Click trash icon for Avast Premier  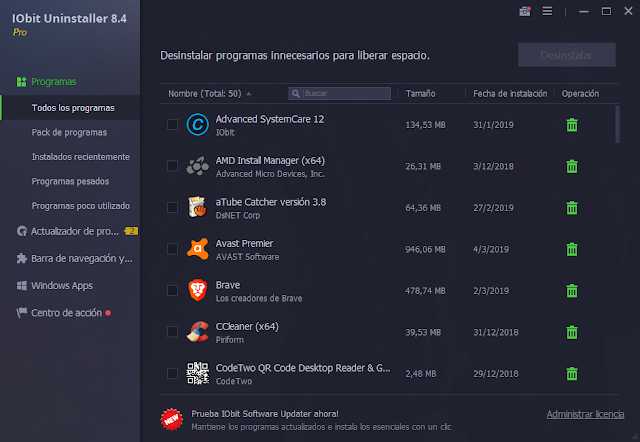(572, 249)
